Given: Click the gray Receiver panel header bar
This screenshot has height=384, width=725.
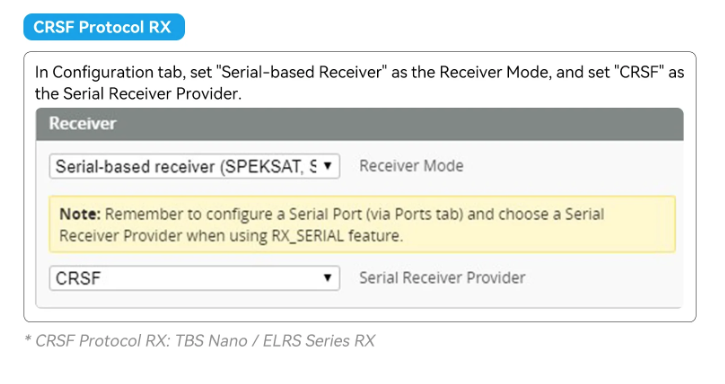Looking at the screenshot, I should 360,124.
